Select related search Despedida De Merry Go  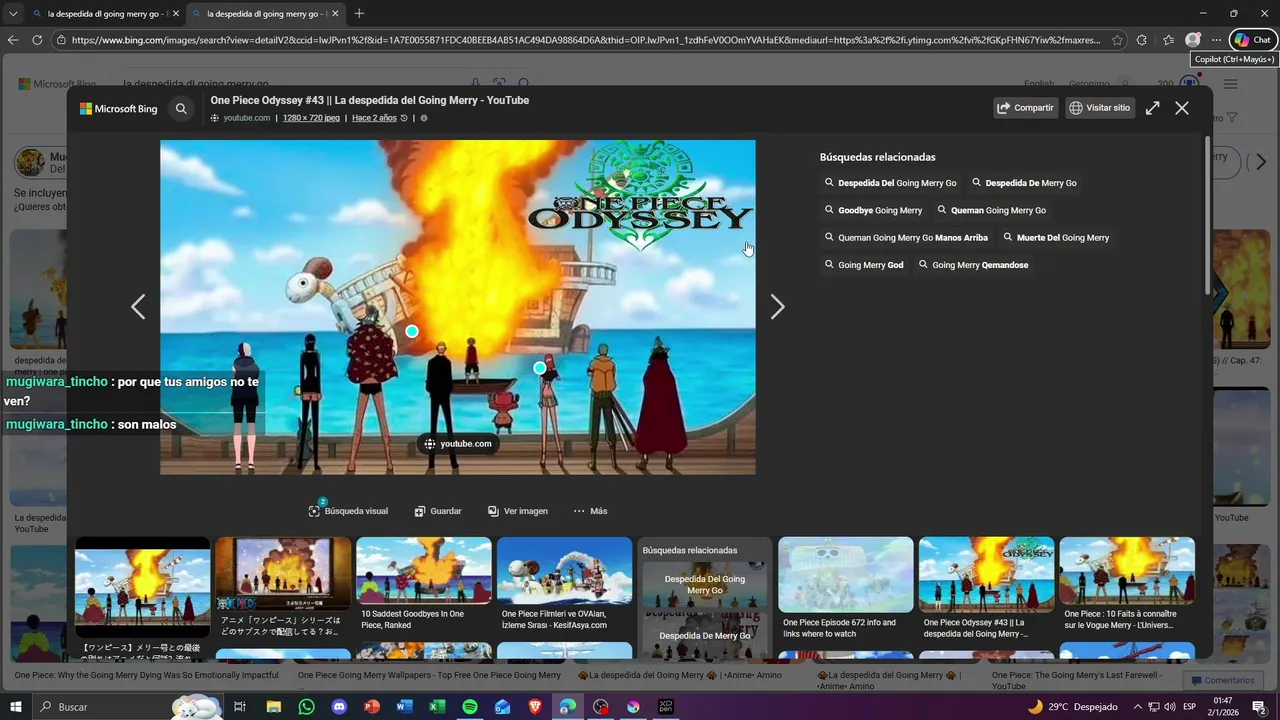[x=1024, y=183]
